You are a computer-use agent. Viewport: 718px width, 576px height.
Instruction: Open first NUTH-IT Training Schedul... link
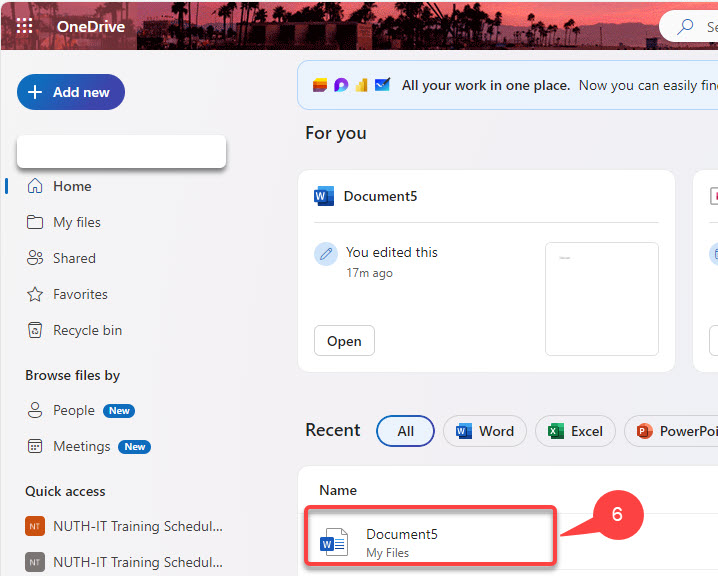click(x=138, y=527)
